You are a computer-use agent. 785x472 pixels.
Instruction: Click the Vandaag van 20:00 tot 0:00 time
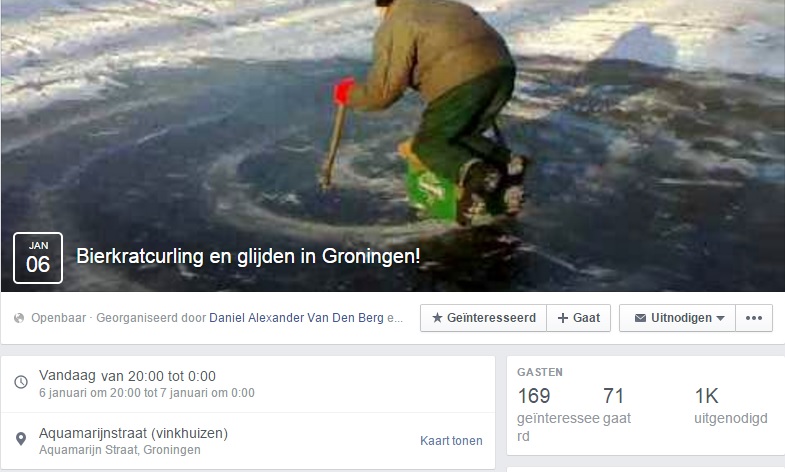point(127,376)
